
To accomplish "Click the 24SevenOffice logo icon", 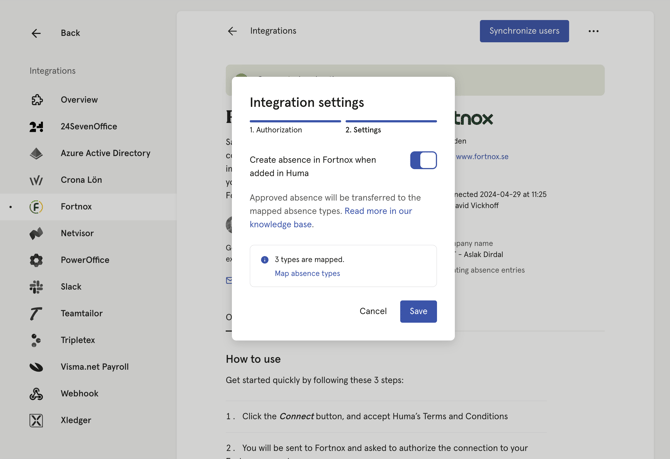I will click(36, 127).
